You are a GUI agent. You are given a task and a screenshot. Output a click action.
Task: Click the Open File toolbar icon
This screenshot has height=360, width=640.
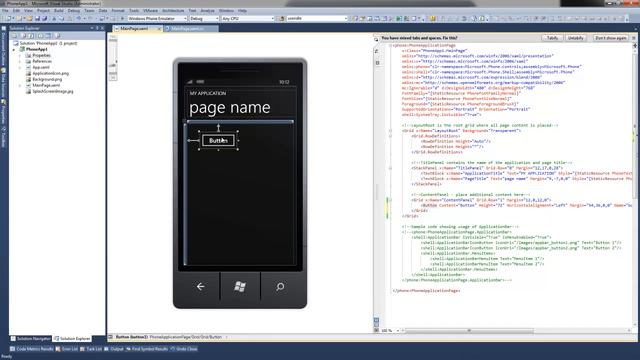click(x=29, y=18)
